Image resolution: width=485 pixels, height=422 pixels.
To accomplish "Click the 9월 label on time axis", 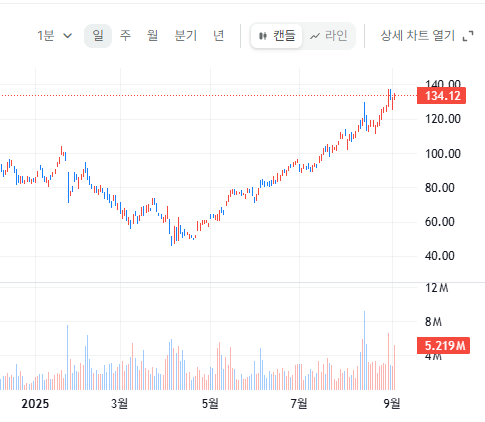I will coord(392,404).
